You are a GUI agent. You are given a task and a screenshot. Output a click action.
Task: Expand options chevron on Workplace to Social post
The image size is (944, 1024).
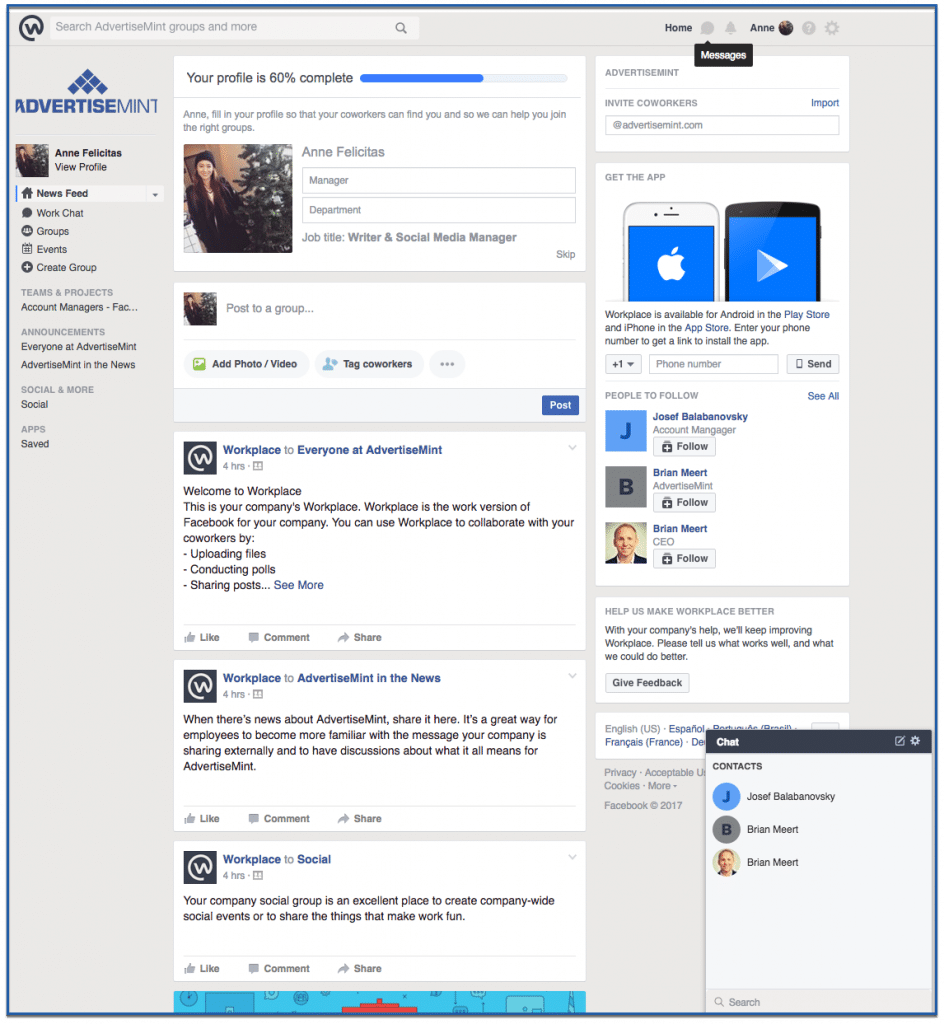(x=572, y=857)
